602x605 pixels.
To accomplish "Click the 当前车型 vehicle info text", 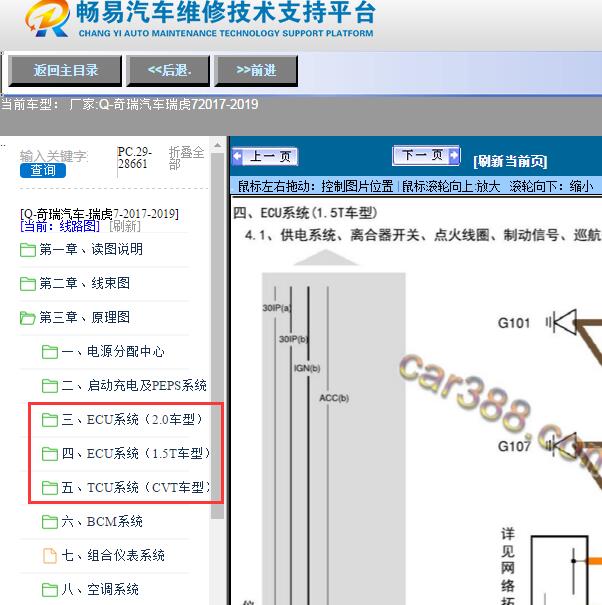I will 130,104.
